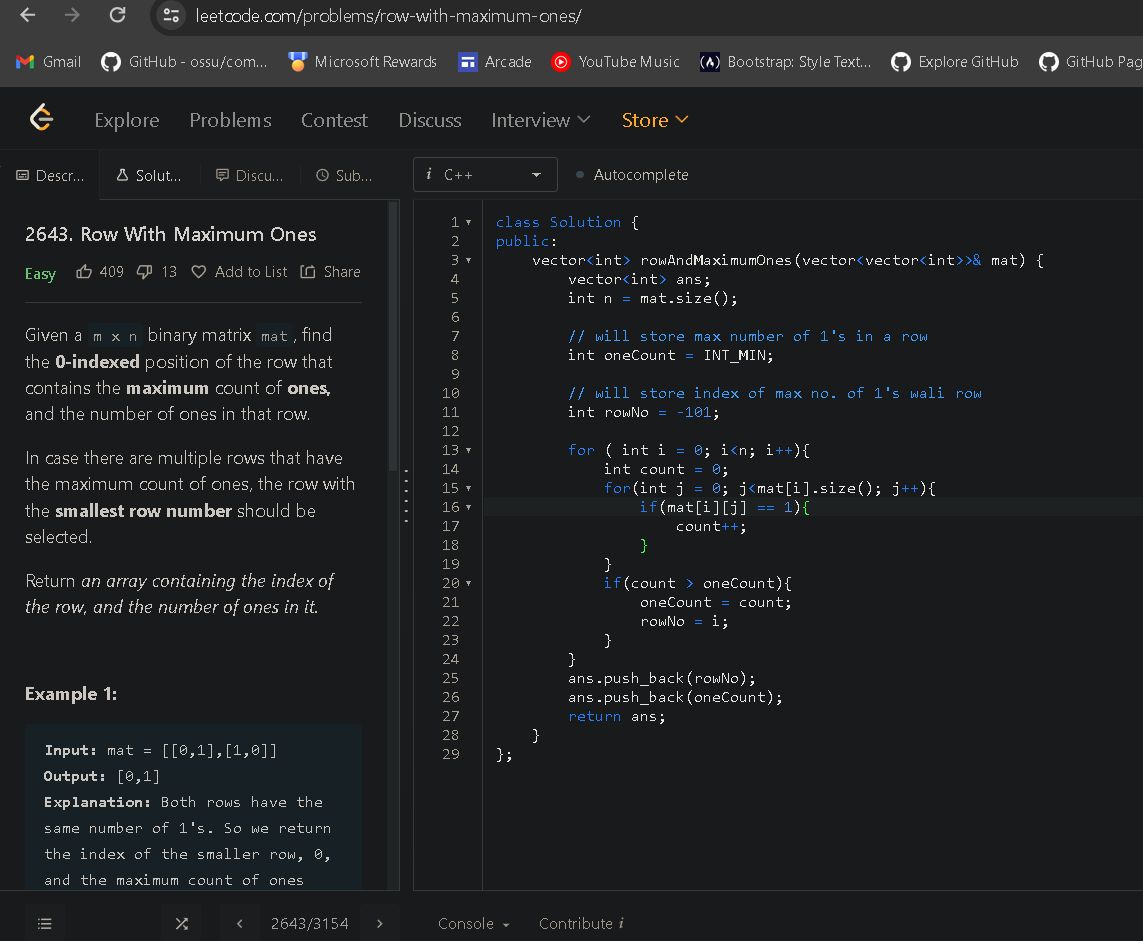Image resolution: width=1143 pixels, height=941 pixels.
Task: Collapse the for loop at line 13
Action: [x=470, y=451]
